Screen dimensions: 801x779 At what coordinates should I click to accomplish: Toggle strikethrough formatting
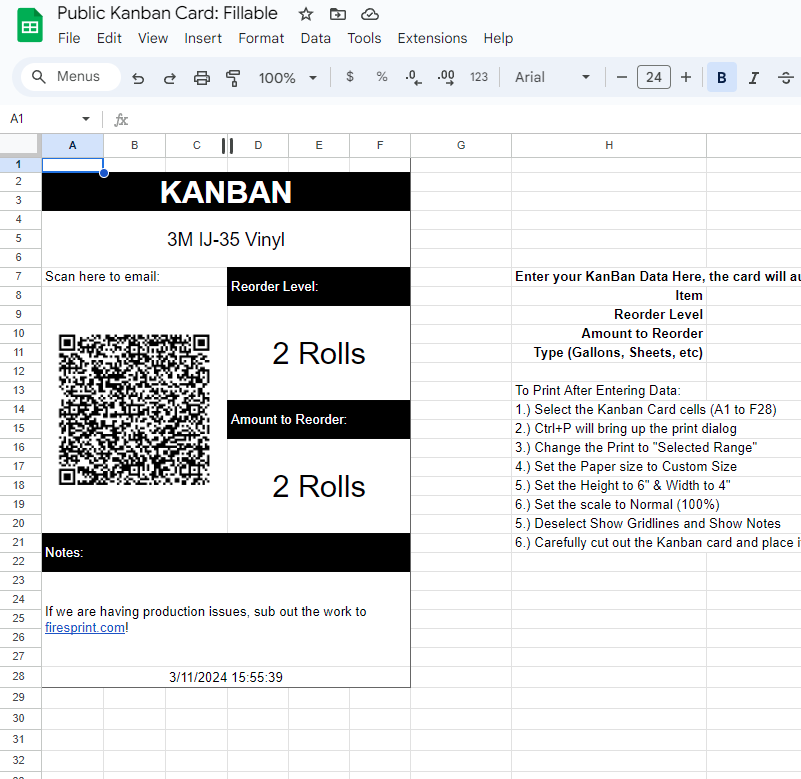click(x=786, y=78)
